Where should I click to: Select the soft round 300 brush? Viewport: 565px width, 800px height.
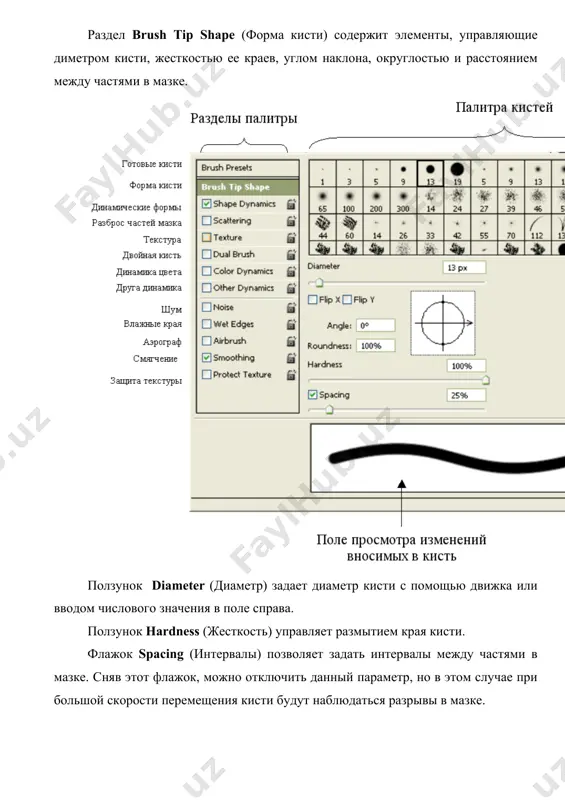point(403,200)
